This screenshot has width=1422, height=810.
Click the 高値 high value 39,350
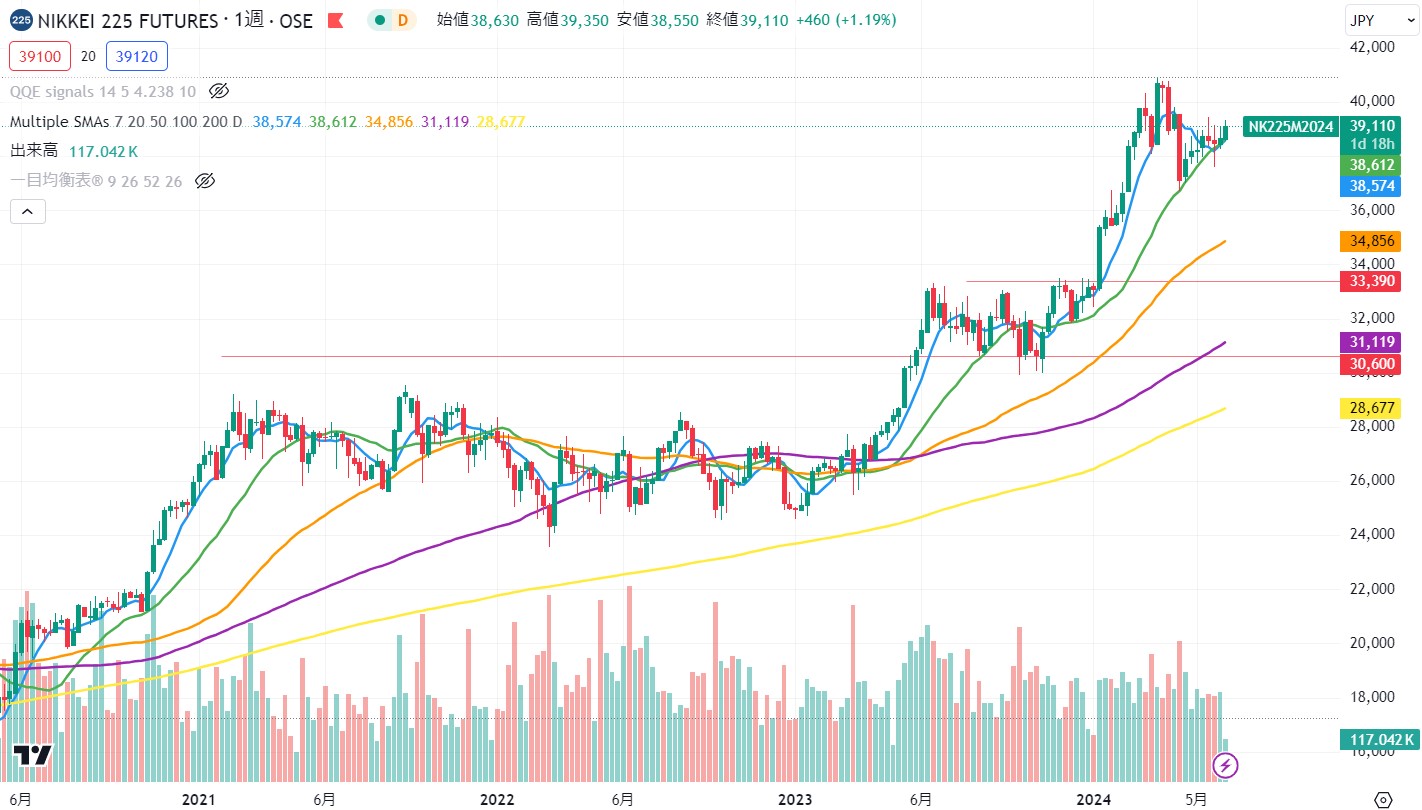(x=584, y=20)
